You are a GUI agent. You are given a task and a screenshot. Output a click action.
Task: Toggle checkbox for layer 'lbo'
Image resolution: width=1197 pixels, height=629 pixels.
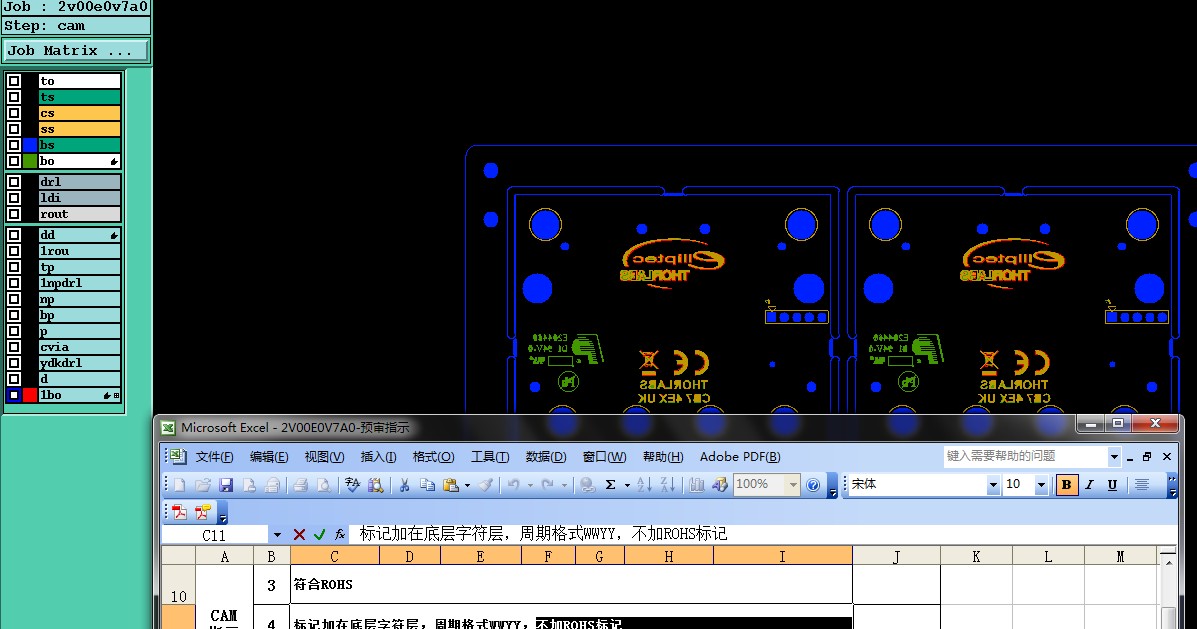point(14,395)
